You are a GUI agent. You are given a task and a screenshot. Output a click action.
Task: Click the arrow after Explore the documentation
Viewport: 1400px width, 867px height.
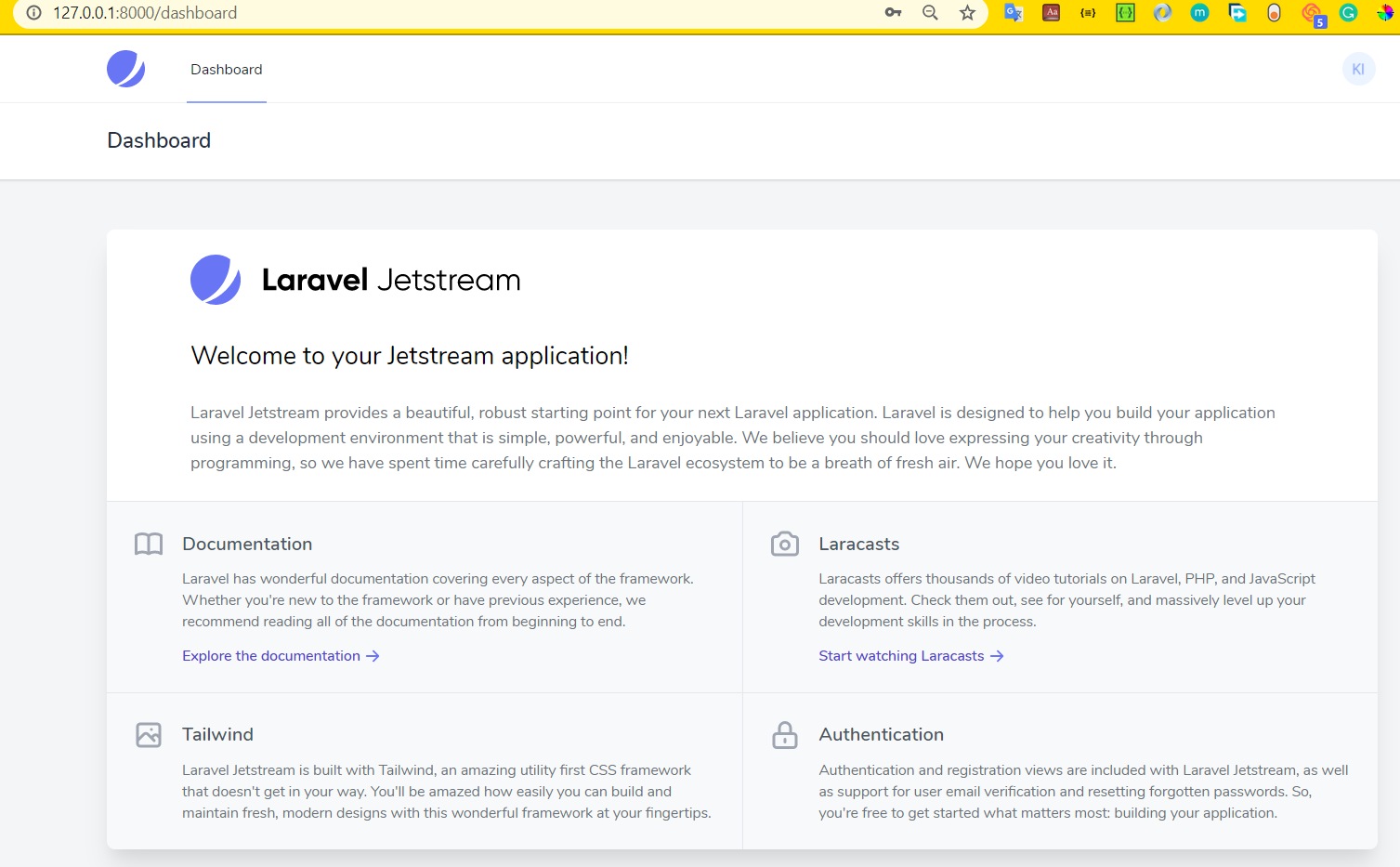pos(373,656)
